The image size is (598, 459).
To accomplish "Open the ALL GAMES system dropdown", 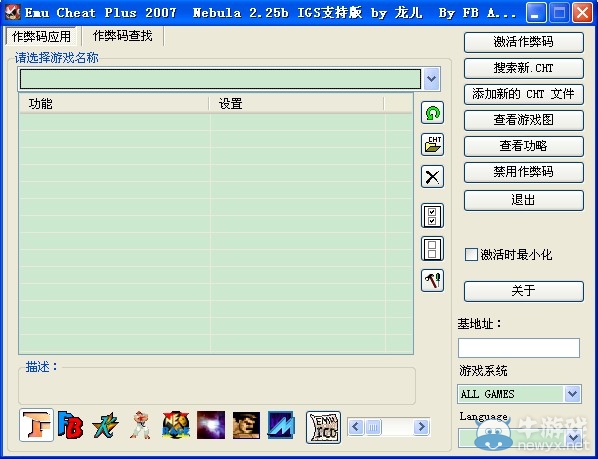I will (519, 394).
